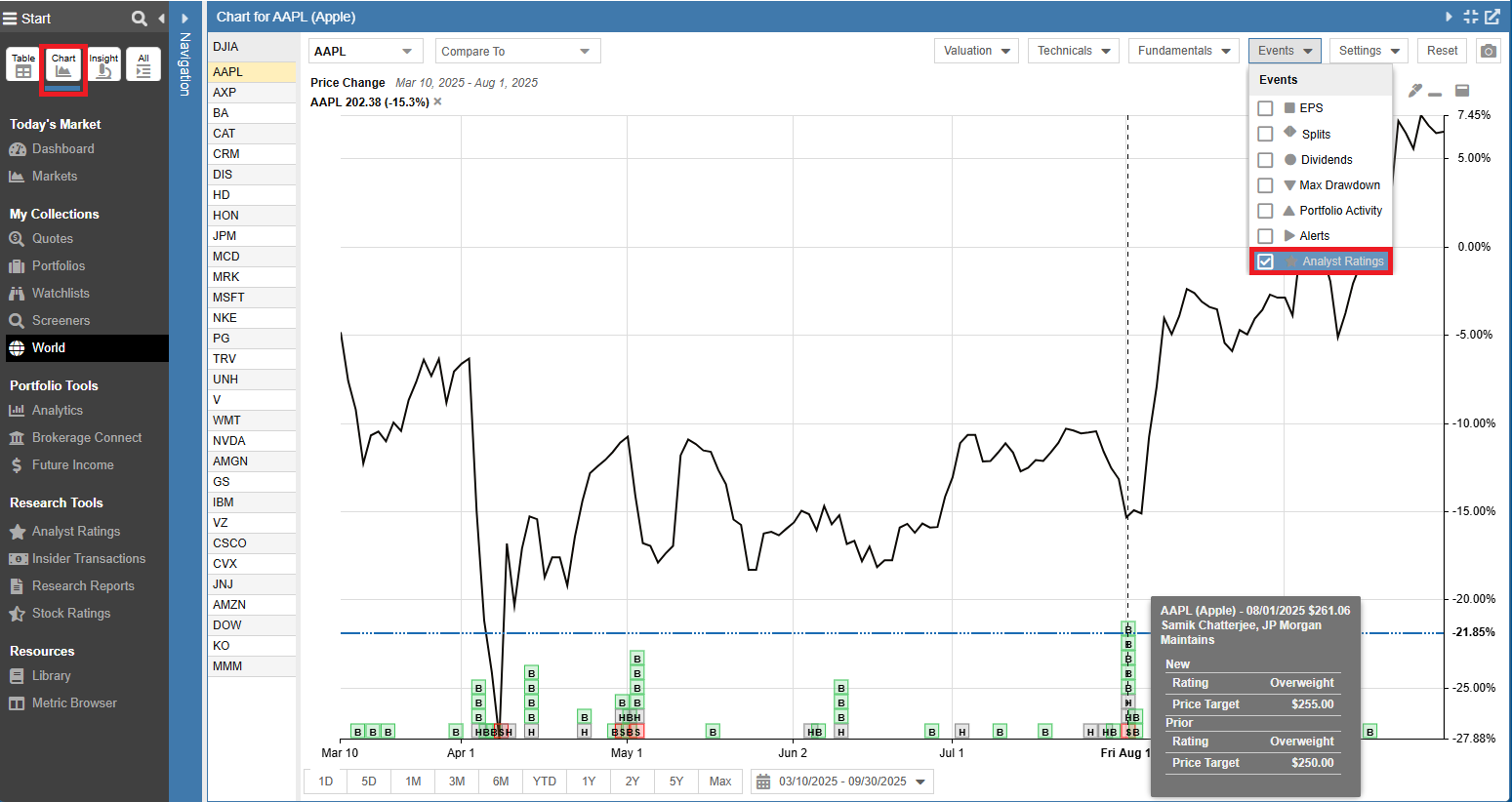
Task: Open the Insight view icon
Action: (x=103, y=65)
